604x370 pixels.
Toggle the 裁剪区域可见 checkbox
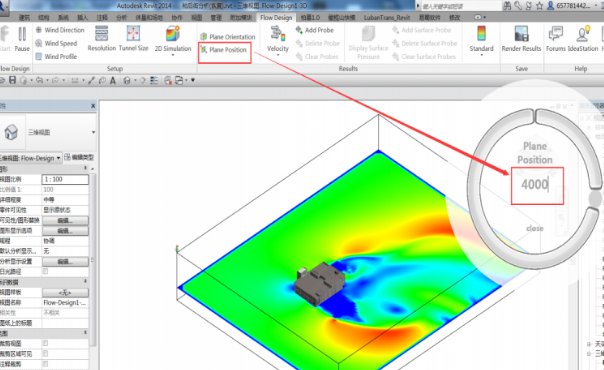point(45,353)
